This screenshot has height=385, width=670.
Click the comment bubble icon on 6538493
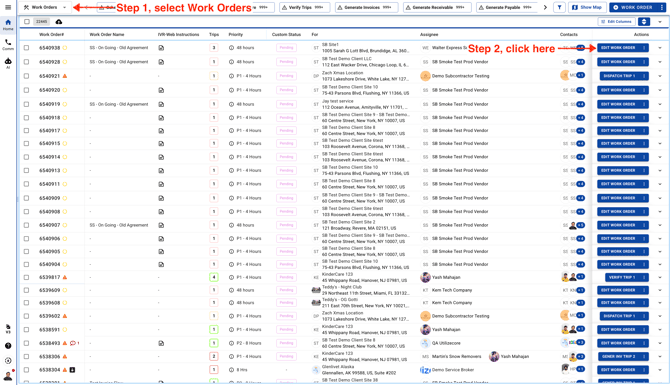73,343
